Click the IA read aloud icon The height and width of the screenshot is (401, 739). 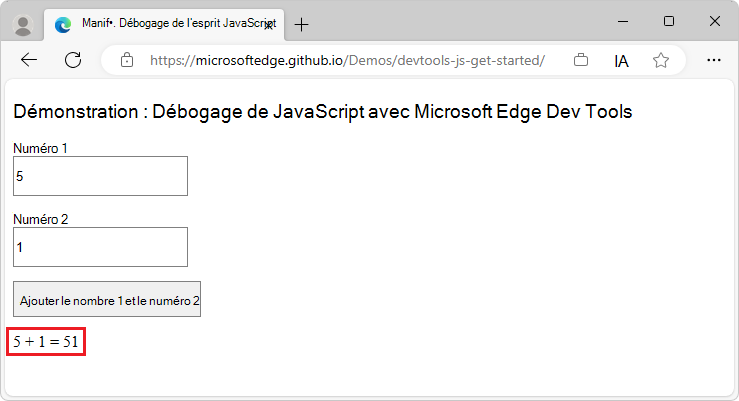(621, 61)
